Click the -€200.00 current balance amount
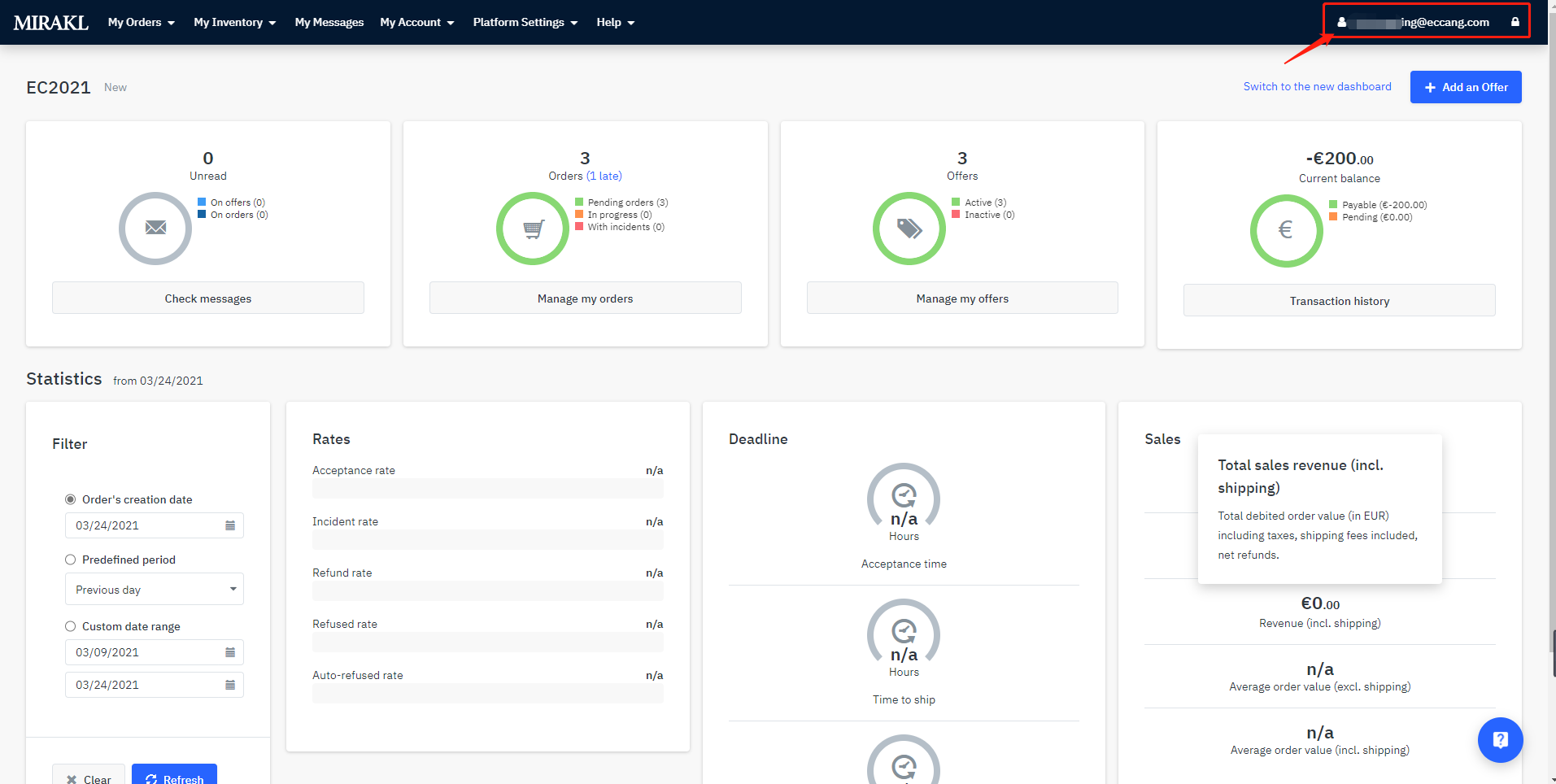 click(1339, 159)
